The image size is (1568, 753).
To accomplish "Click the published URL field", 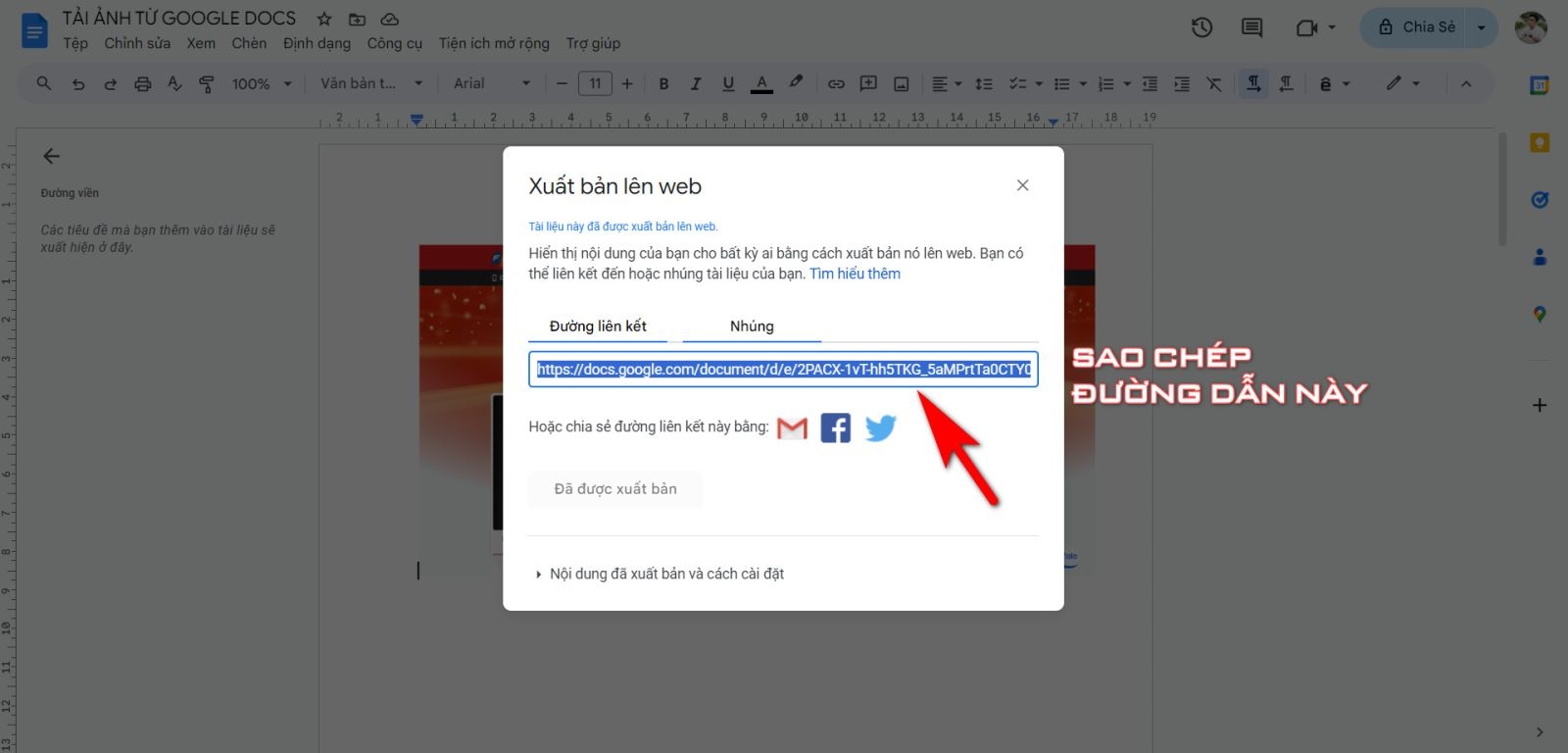I will [783, 370].
